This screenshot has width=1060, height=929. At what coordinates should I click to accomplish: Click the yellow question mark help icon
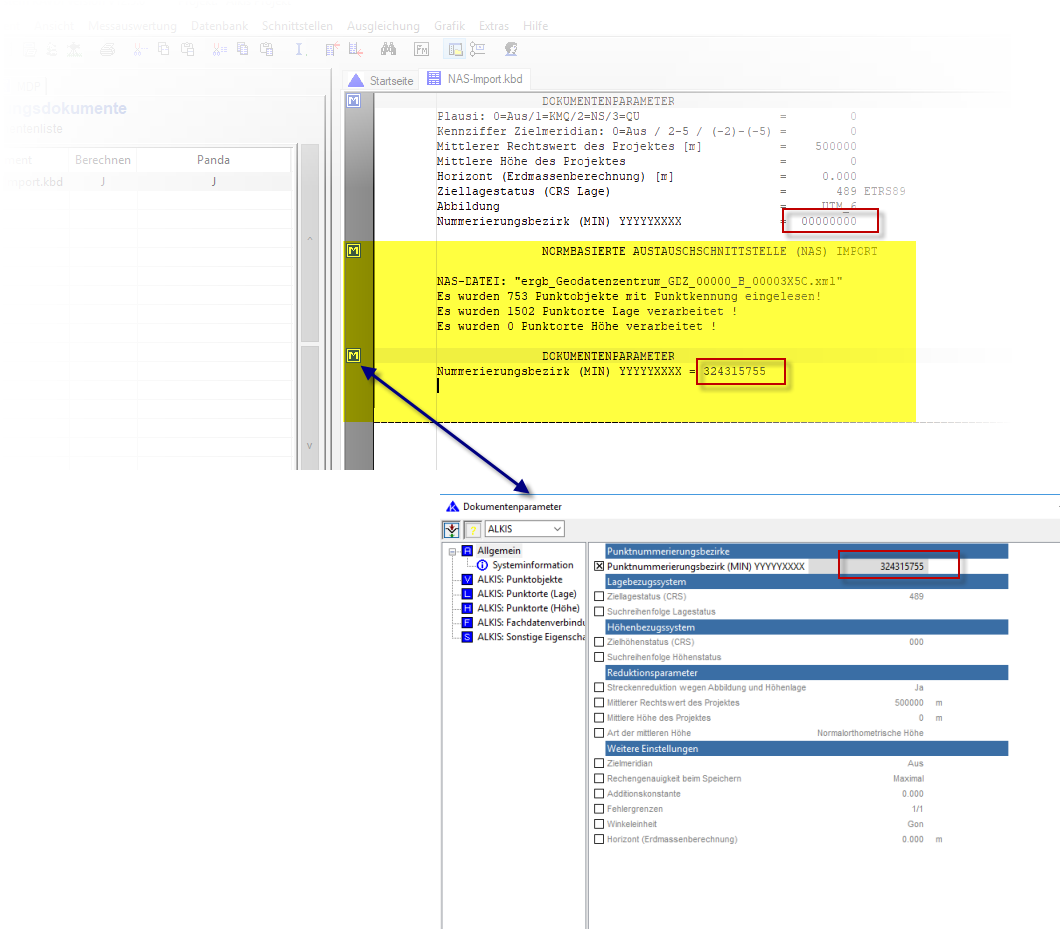(473, 529)
